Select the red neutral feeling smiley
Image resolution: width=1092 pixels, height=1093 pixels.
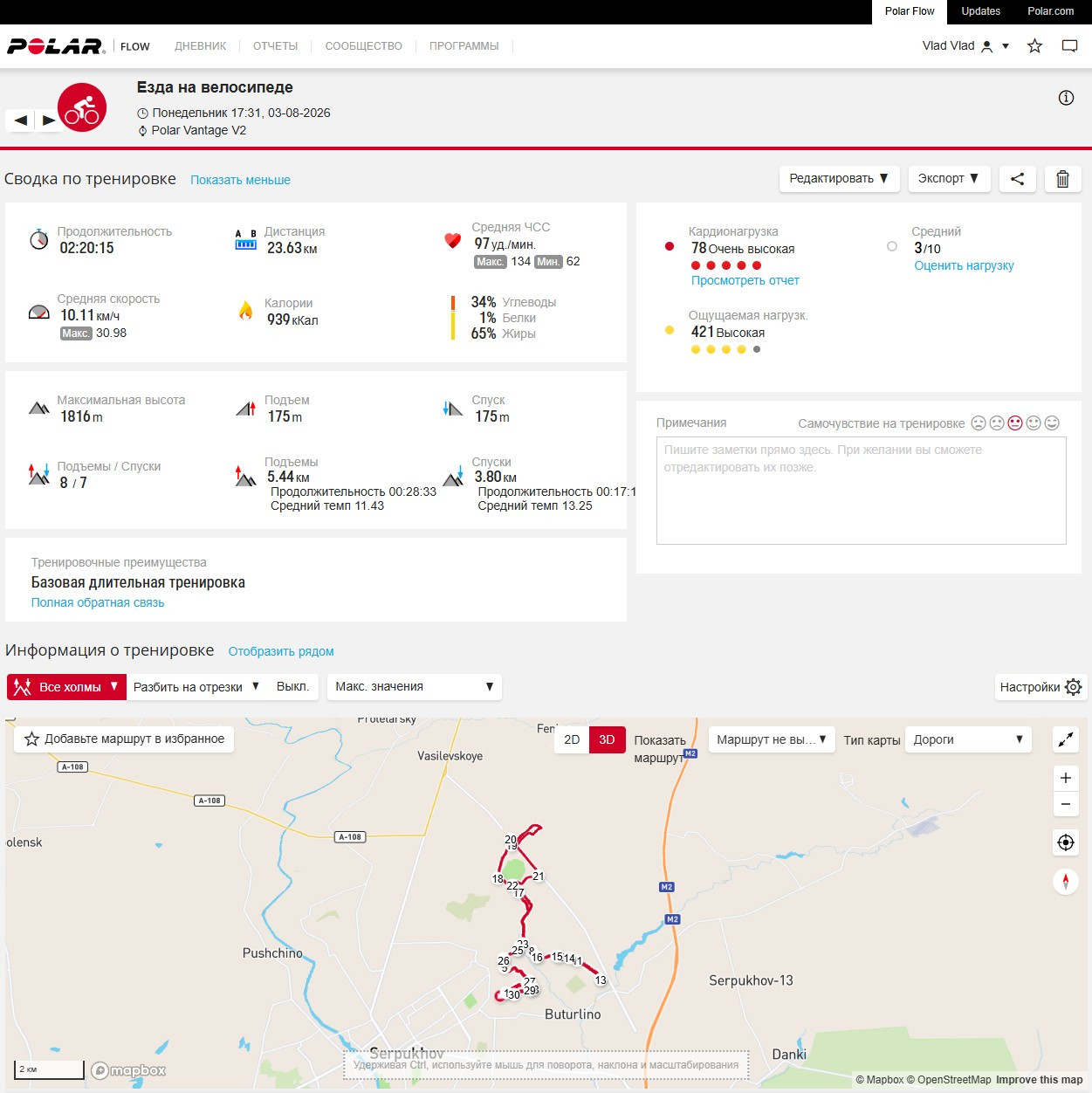point(1015,423)
